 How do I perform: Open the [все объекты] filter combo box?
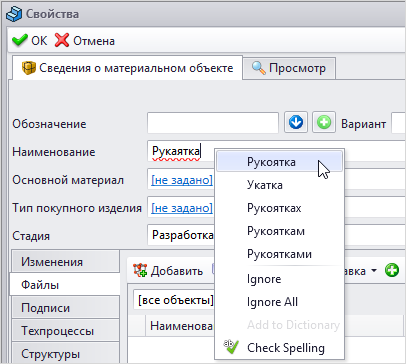pos(174,300)
